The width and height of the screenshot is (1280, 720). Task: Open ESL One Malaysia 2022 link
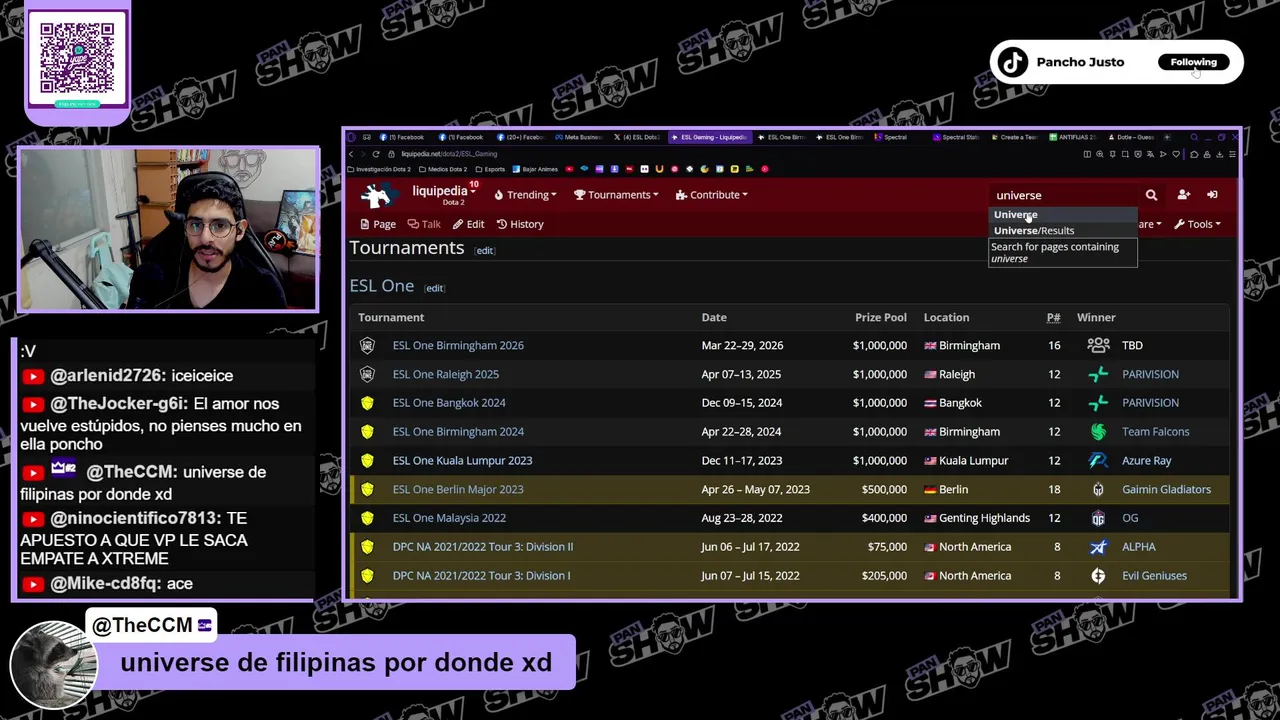(x=449, y=518)
